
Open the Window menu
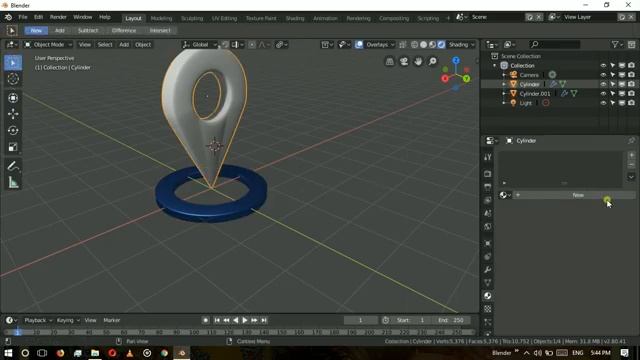coord(82,17)
